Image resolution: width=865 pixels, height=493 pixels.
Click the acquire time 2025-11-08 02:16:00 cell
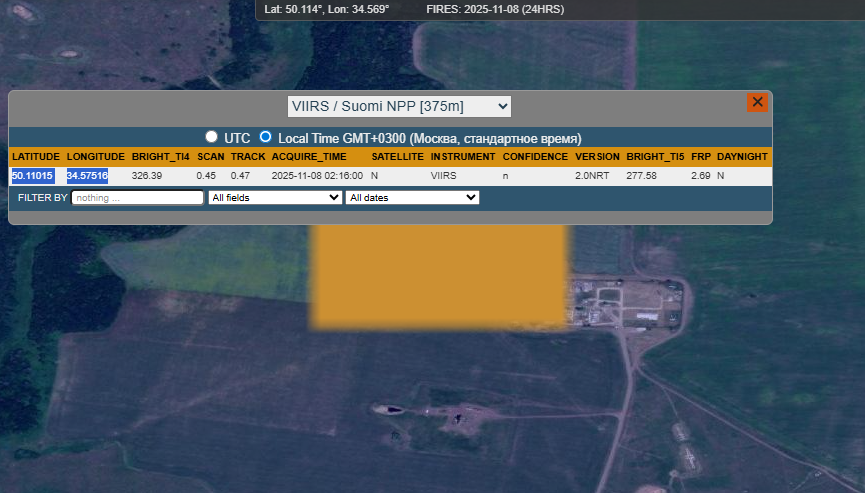click(317, 176)
